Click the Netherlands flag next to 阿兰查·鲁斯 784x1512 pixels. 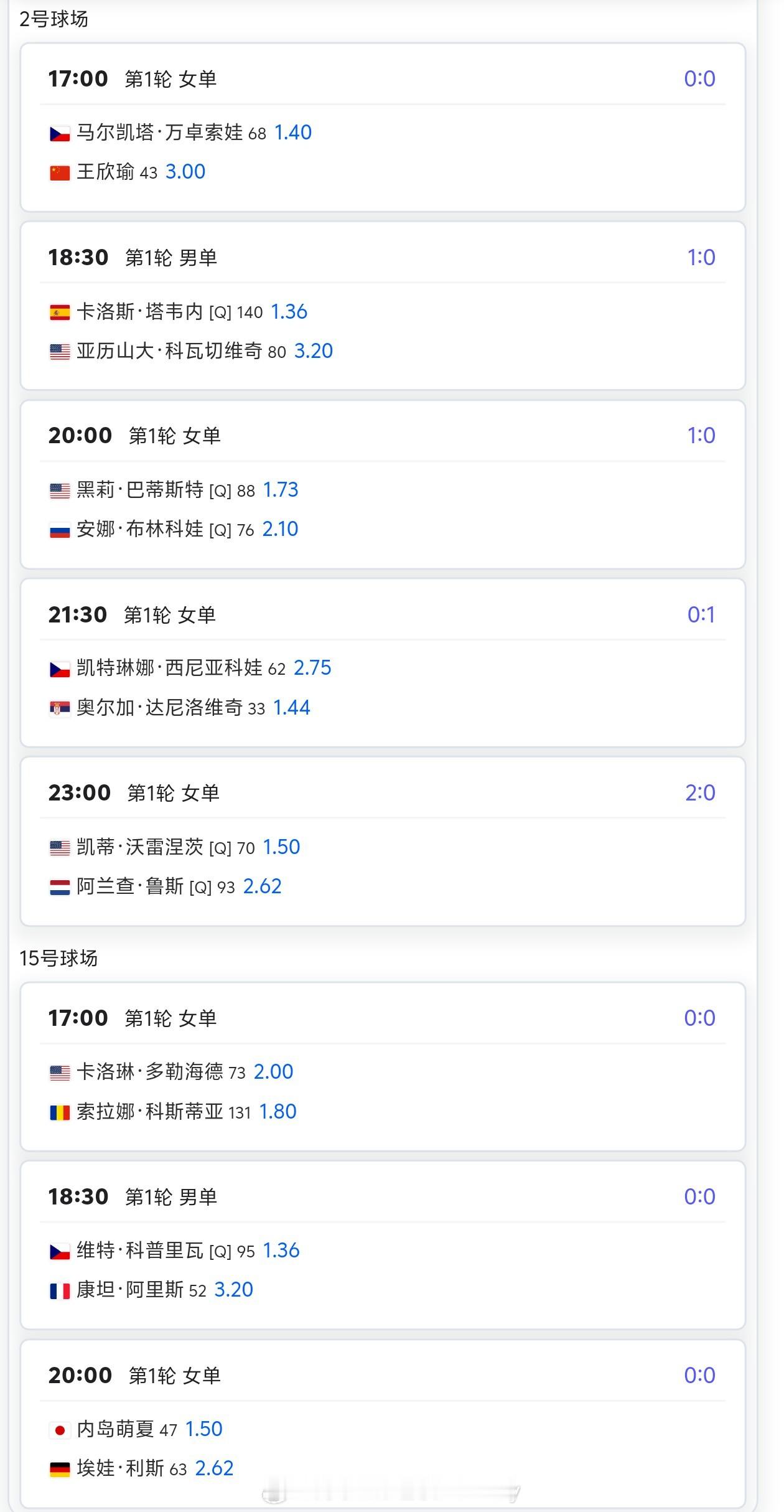[x=60, y=887]
